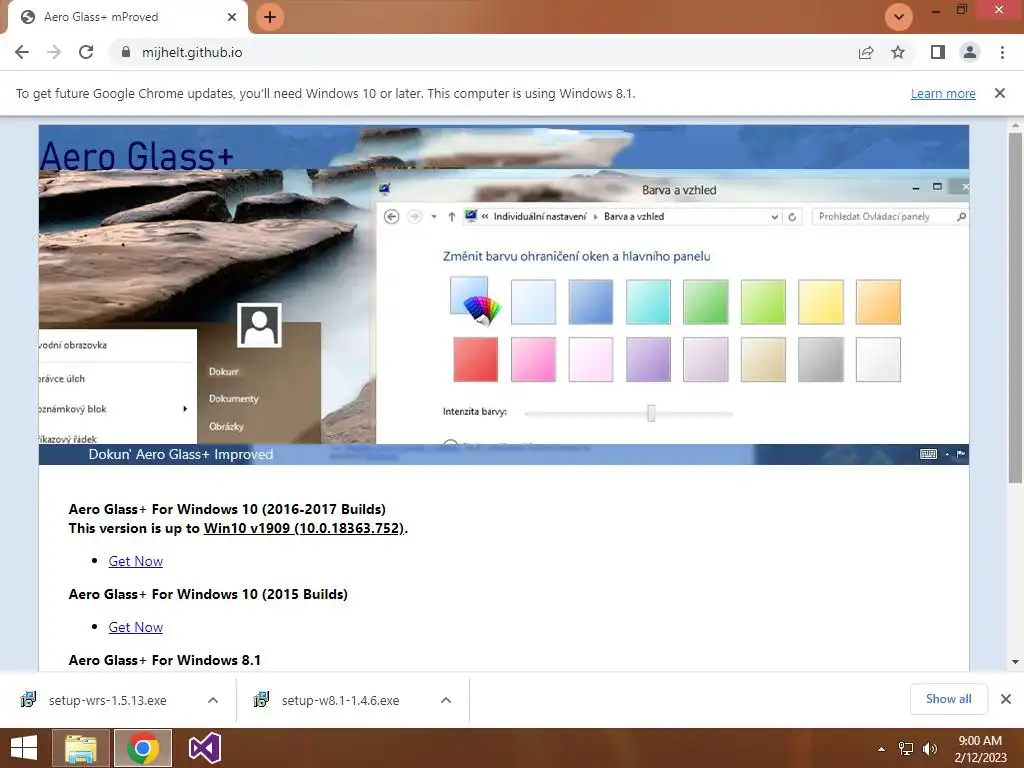The height and width of the screenshot is (768, 1024).
Task: Click the scrollbar down arrow
Action: (1015, 662)
